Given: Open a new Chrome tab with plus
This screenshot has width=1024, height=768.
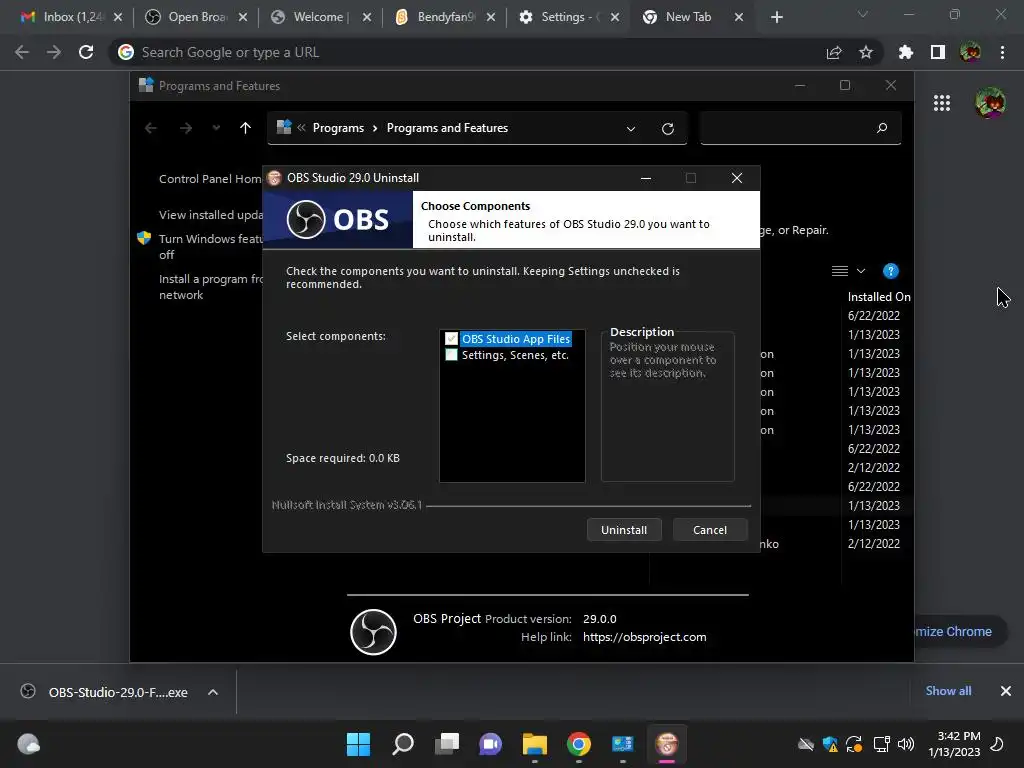Looking at the screenshot, I should coord(776,17).
